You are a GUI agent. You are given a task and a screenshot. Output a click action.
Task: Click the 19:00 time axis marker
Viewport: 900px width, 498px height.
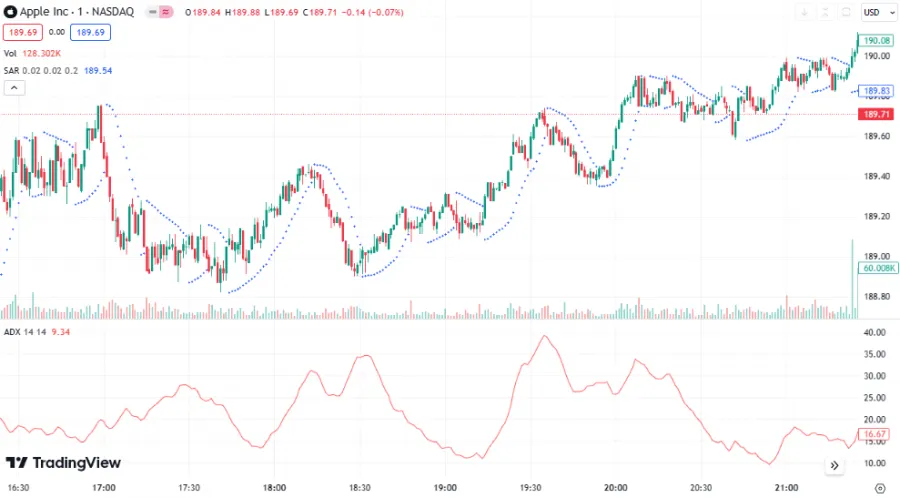point(445,487)
